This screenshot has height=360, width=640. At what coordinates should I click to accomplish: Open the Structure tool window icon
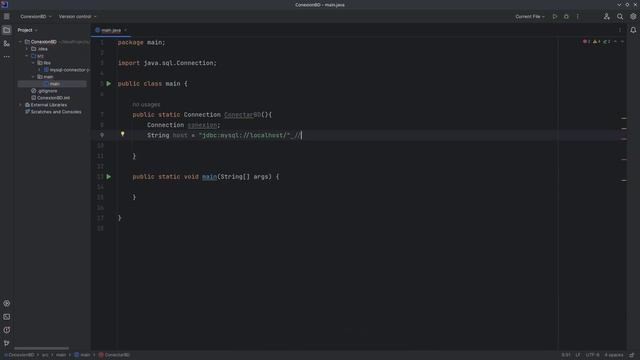(7, 43)
